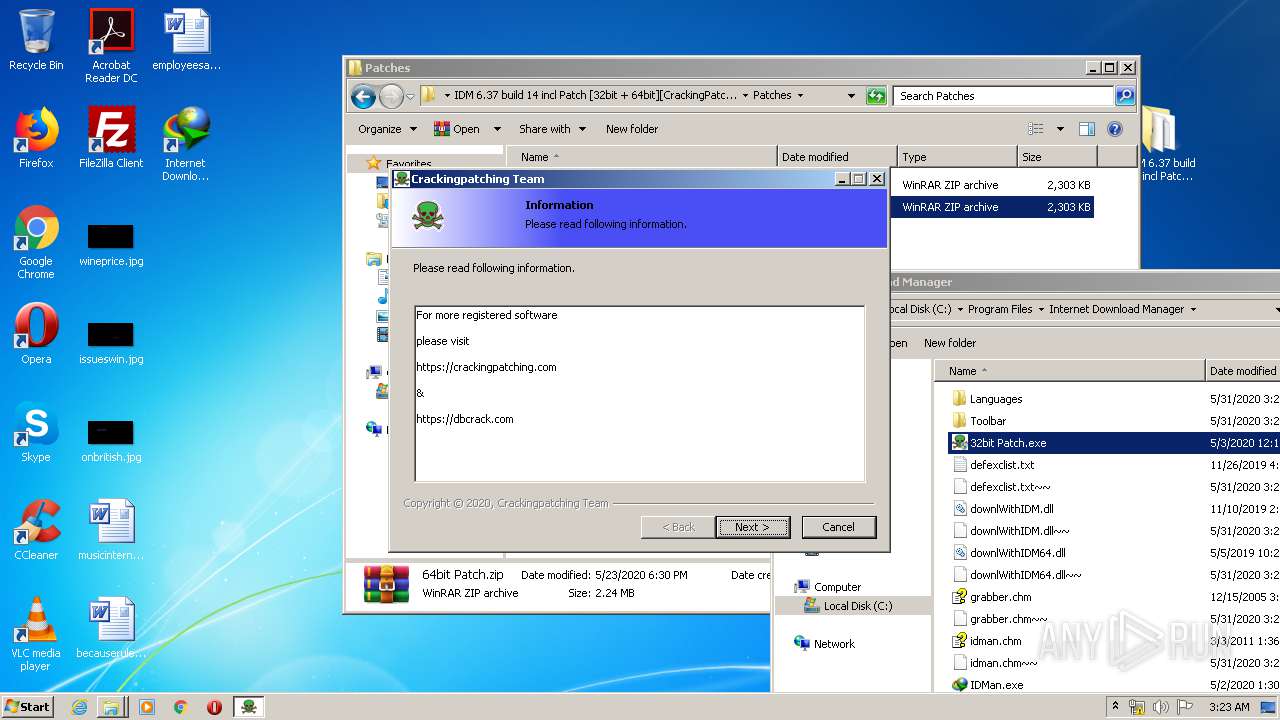
Task: Click New folder in Patches toolbar
Action: 632,129
